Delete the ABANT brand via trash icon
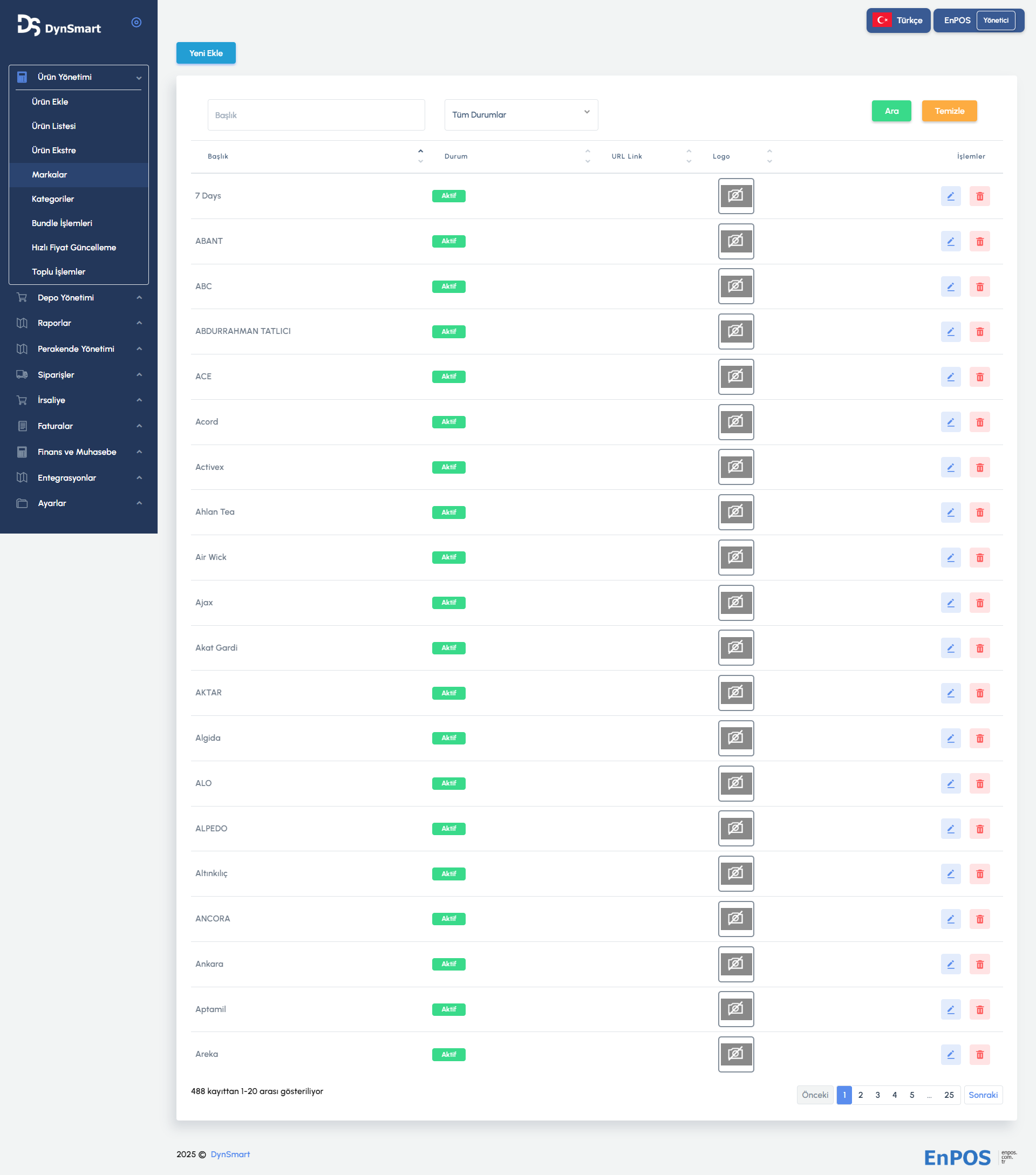Viewport: 1036px width, 1175px height. pyautogui.click(x=979, y=242)
